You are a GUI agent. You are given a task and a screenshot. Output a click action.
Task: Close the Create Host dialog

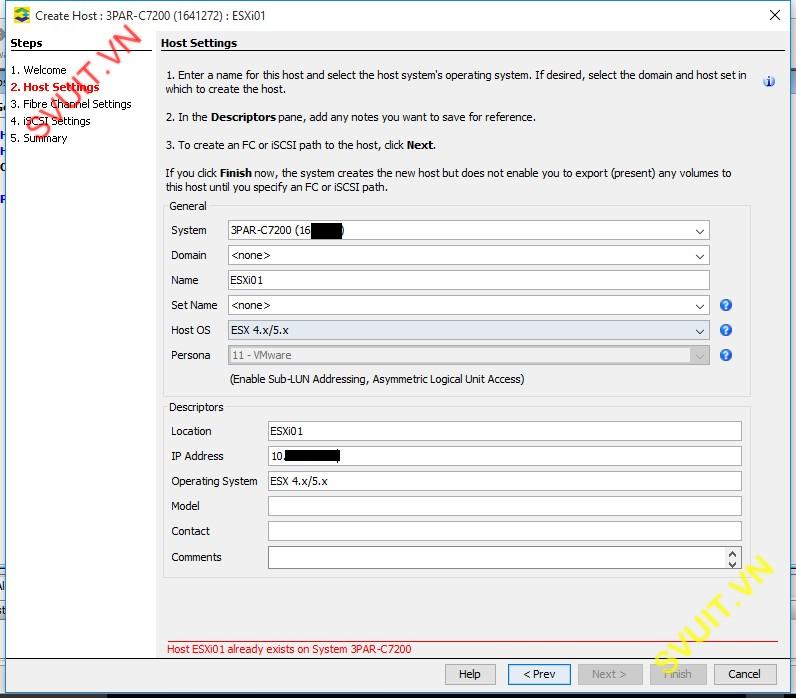(775, 15)
